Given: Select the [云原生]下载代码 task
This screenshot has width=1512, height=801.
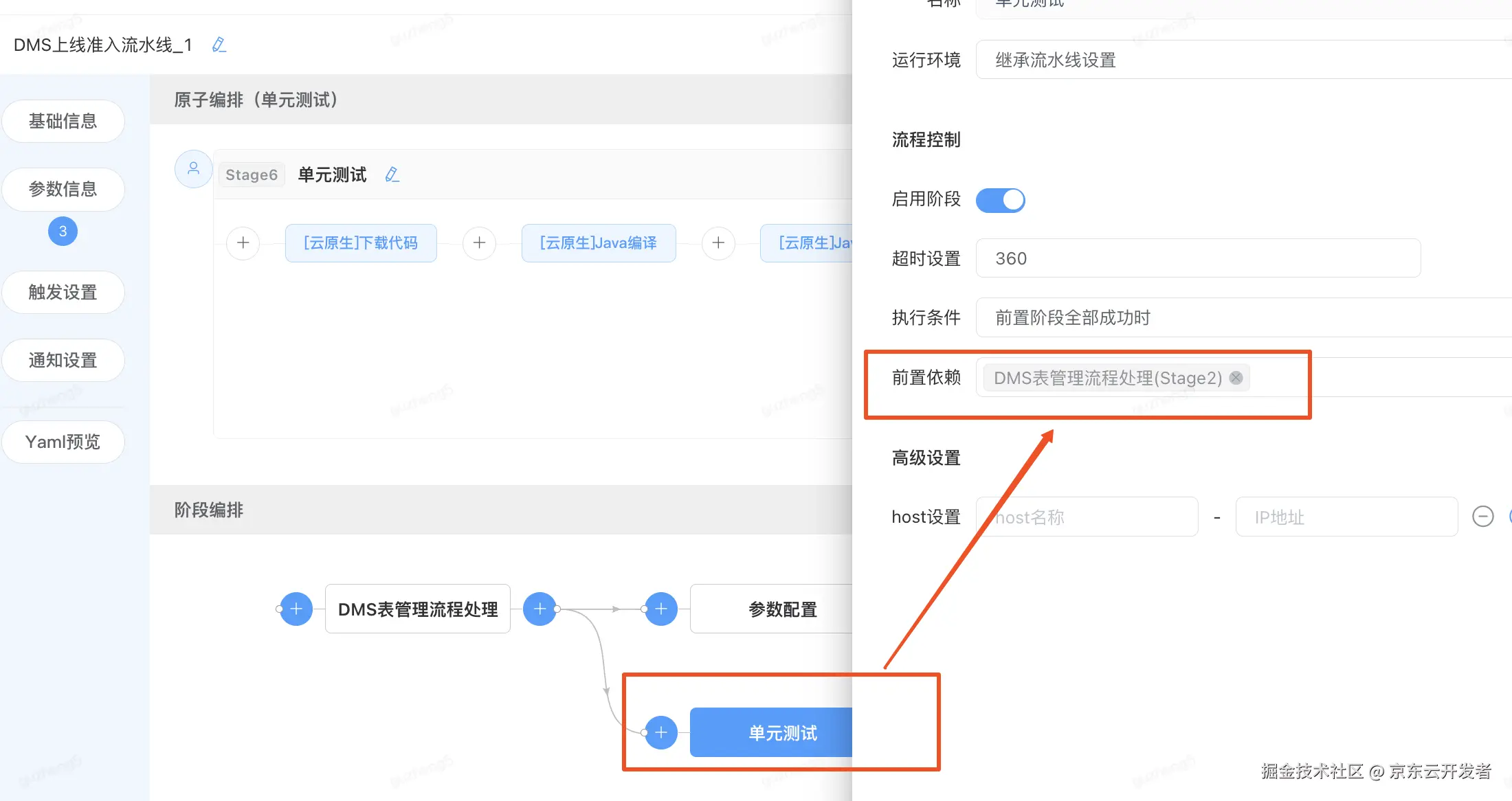Looking at the screenshot, I should 361,243.
